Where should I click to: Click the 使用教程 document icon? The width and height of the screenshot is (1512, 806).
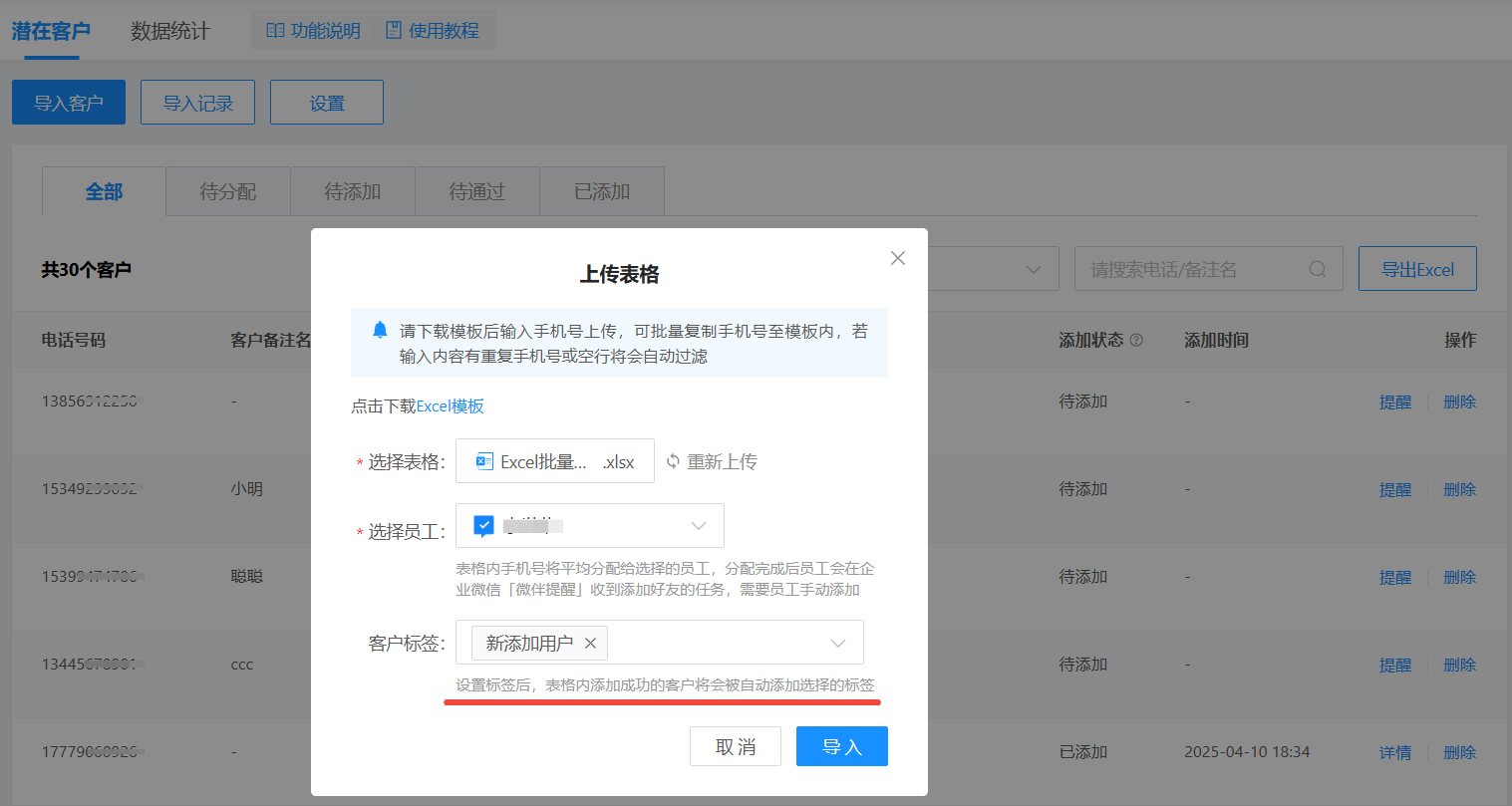(394, 31)
